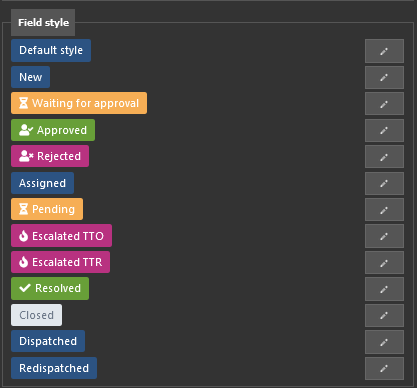Click pencil icon next to Pending

click(384, 210)
